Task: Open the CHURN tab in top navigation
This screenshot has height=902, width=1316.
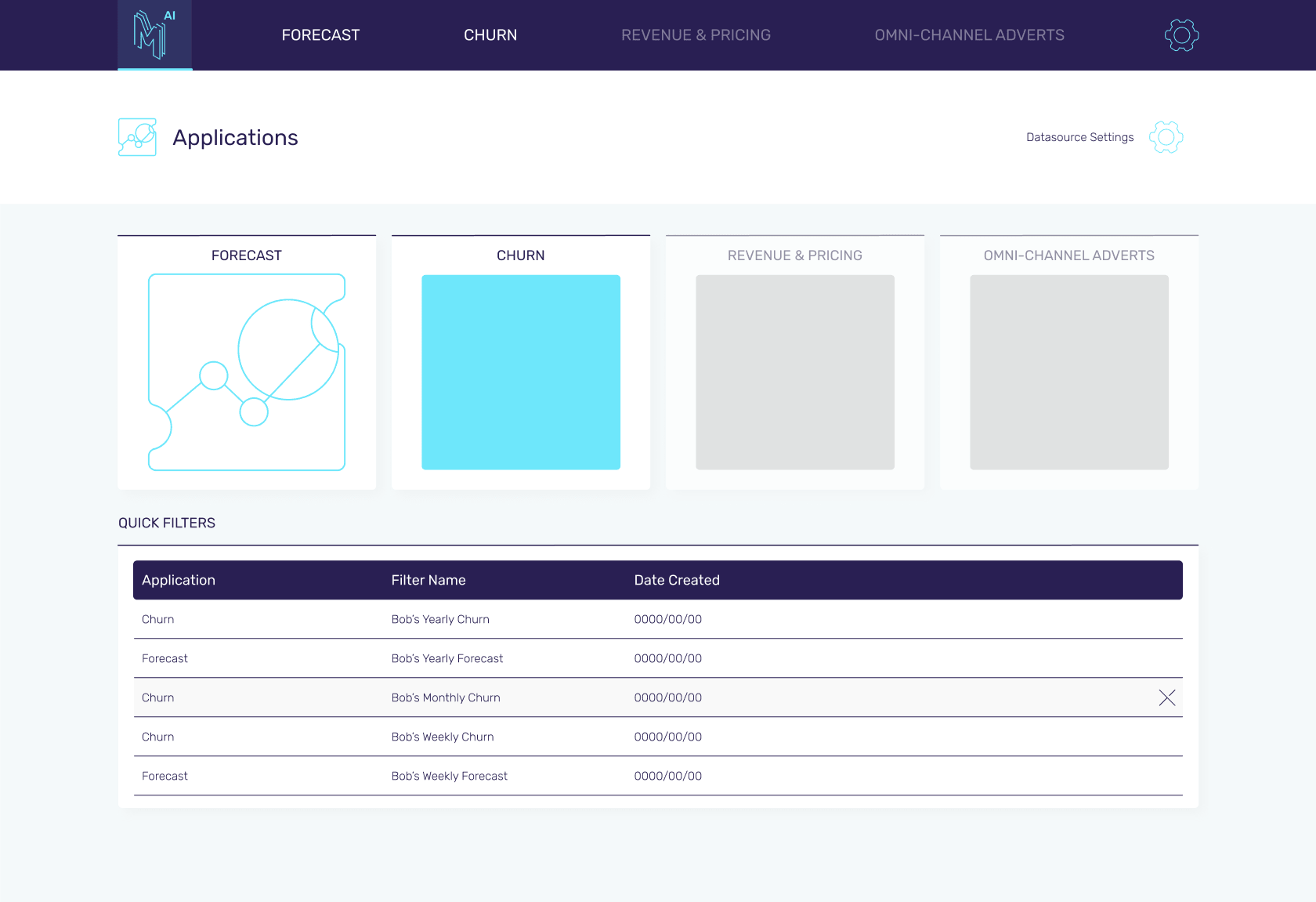Action: (490, 35)
